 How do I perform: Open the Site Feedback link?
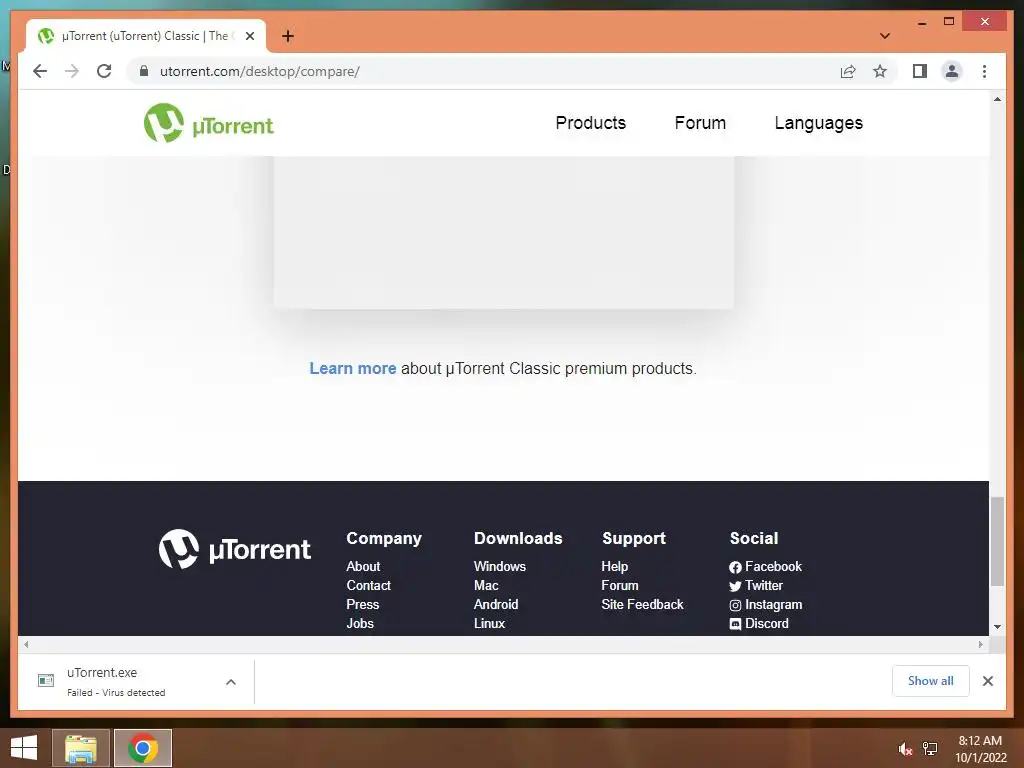(x=642, y=604)
